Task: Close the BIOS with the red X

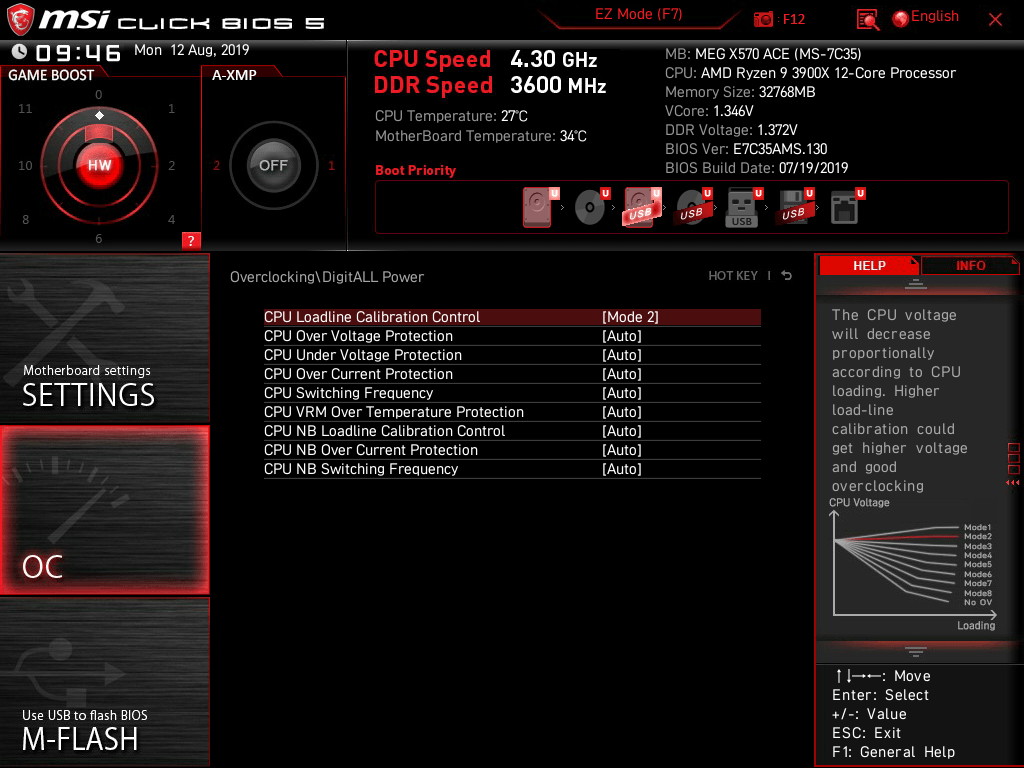Action: [x=995, y=20]
